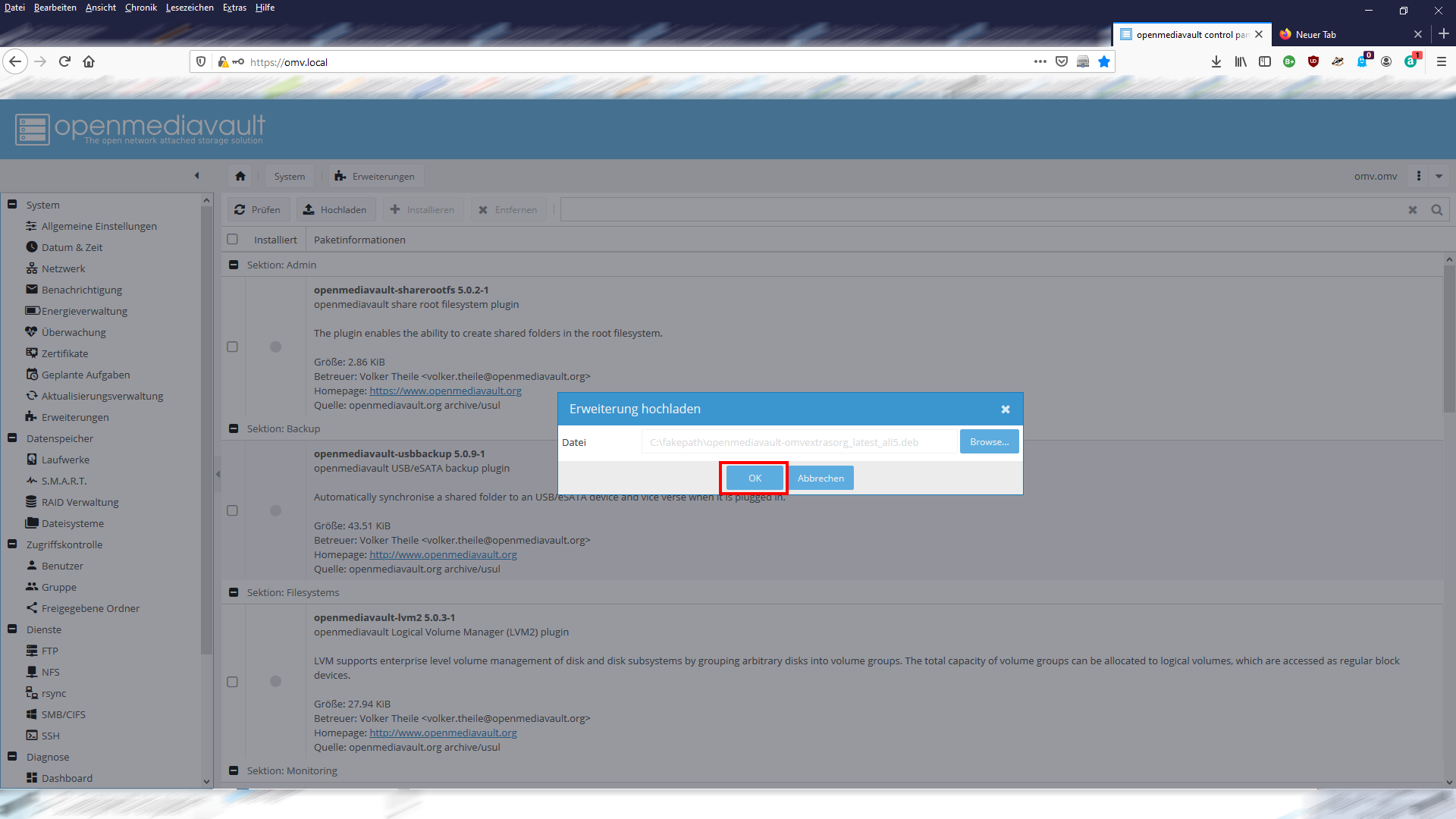Click OK in the upload dialog

755,478
